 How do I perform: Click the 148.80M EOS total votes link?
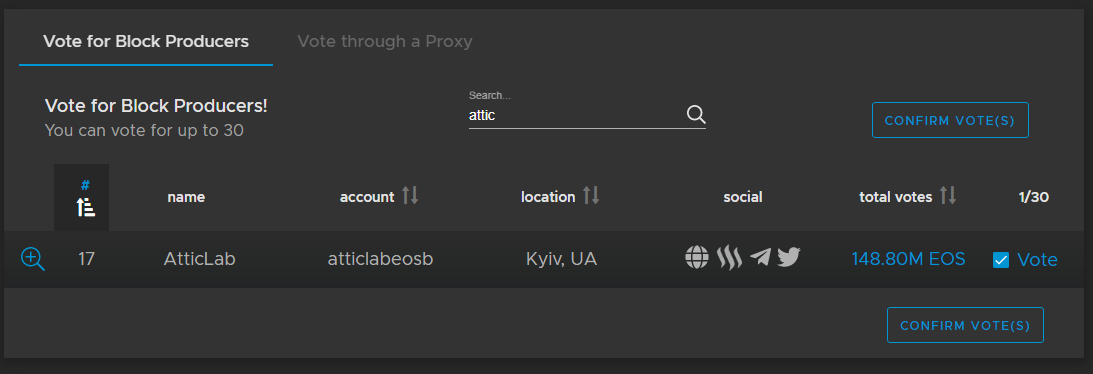pyautogui.click(x=908, y=259)
